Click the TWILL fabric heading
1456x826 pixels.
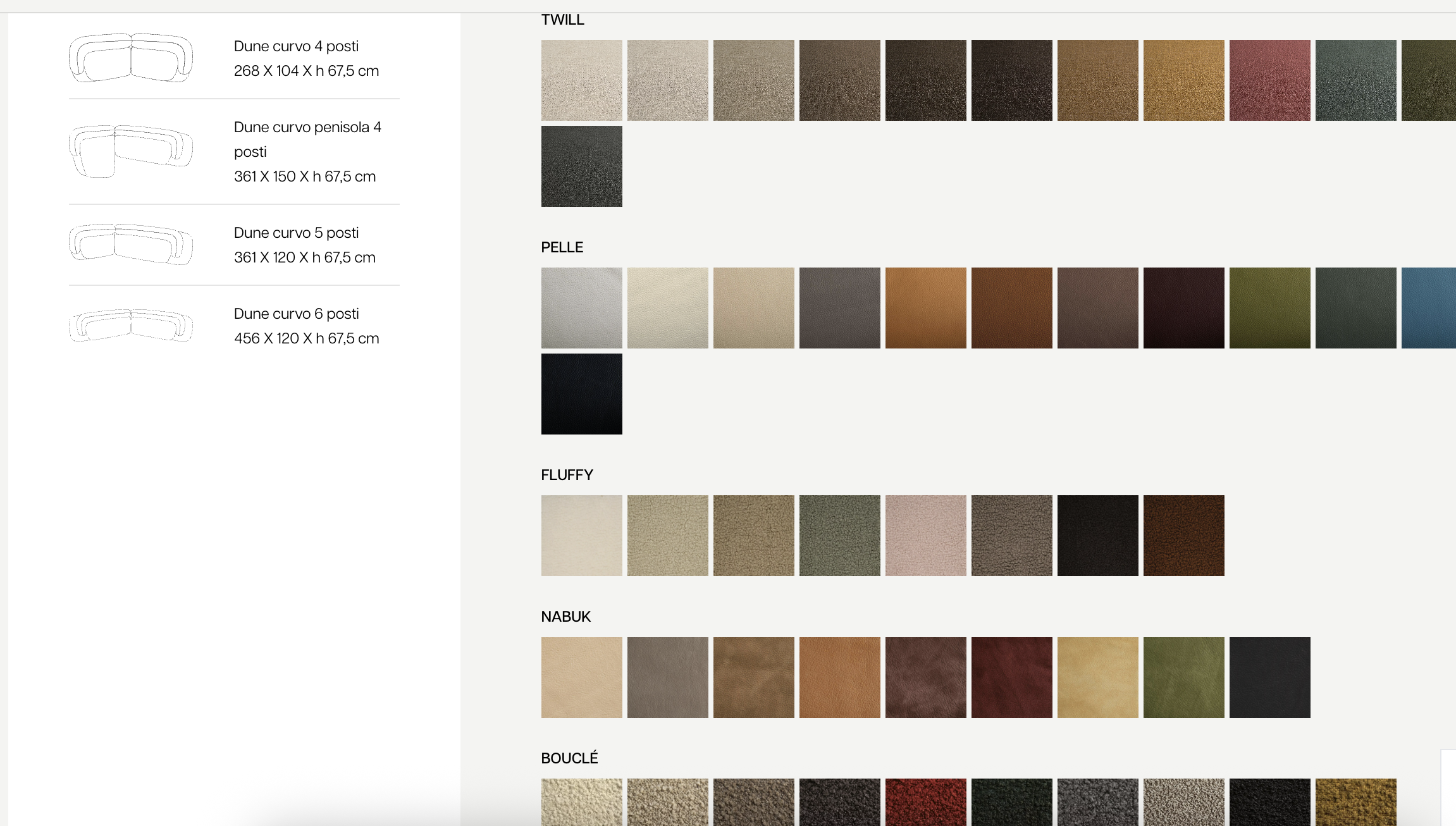(562, 20)
